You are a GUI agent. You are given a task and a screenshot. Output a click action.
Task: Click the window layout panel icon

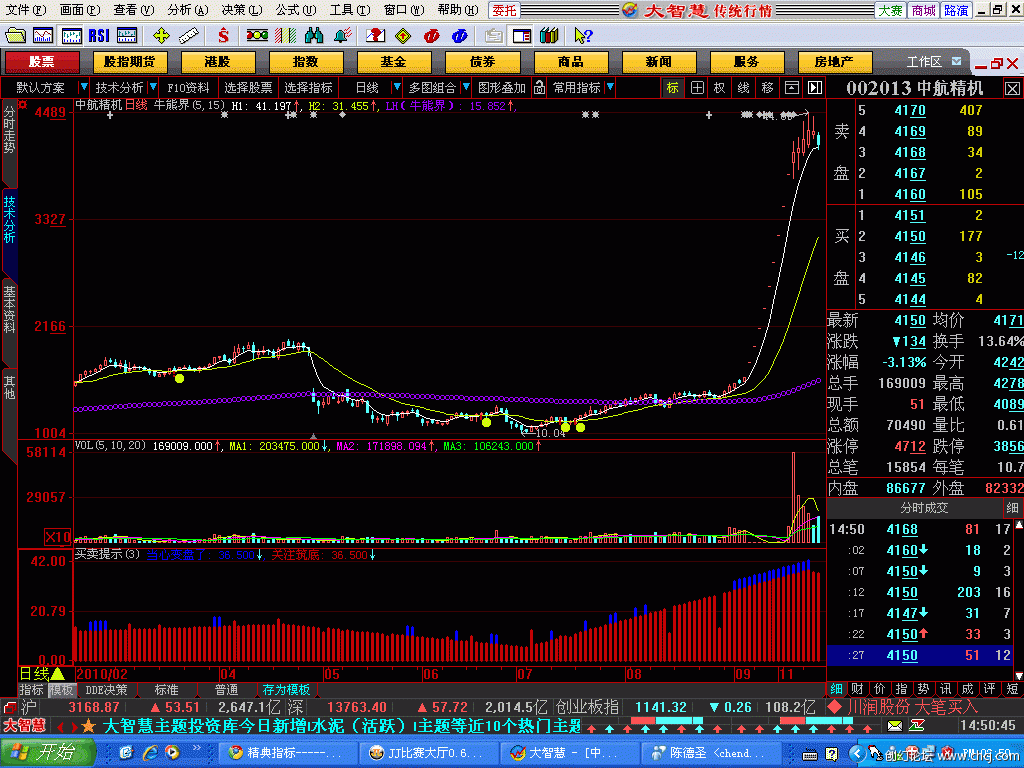tap(521, 35)
